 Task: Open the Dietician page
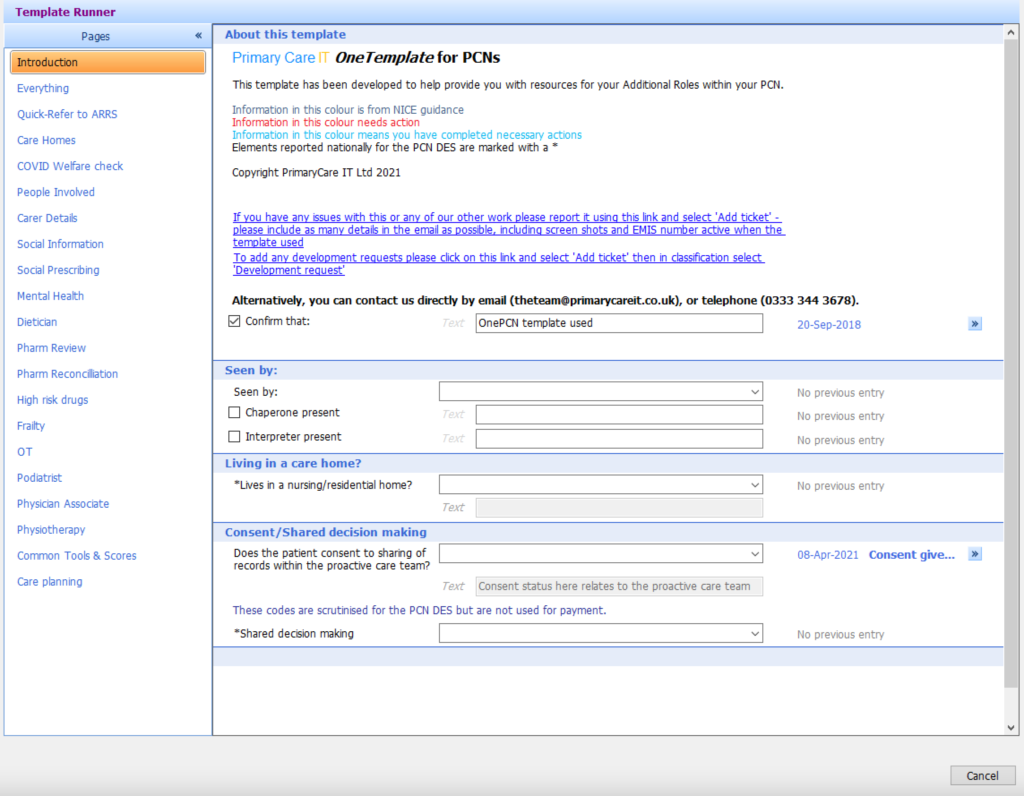pos(37,322)
